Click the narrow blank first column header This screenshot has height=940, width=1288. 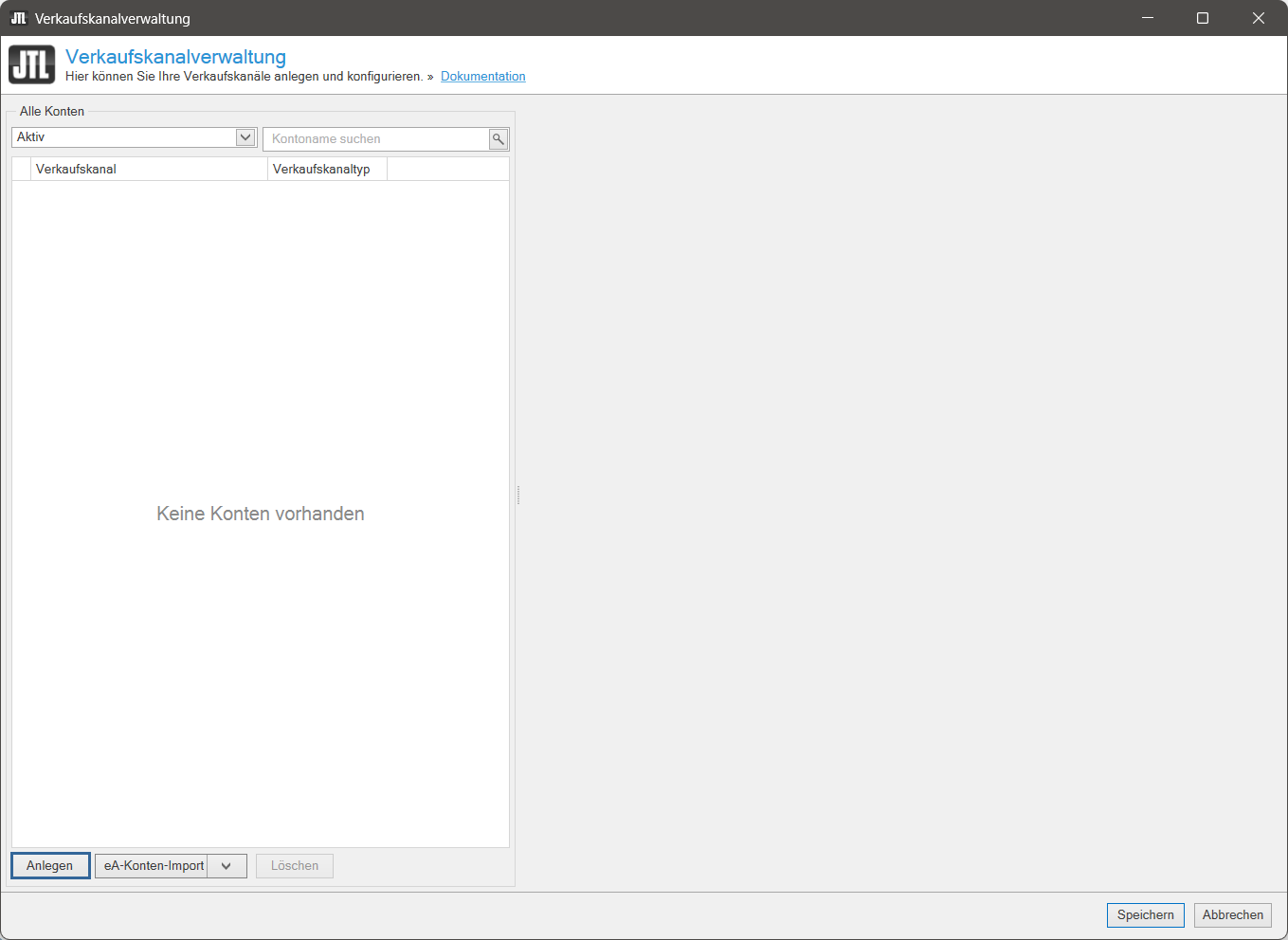(21, 170)
